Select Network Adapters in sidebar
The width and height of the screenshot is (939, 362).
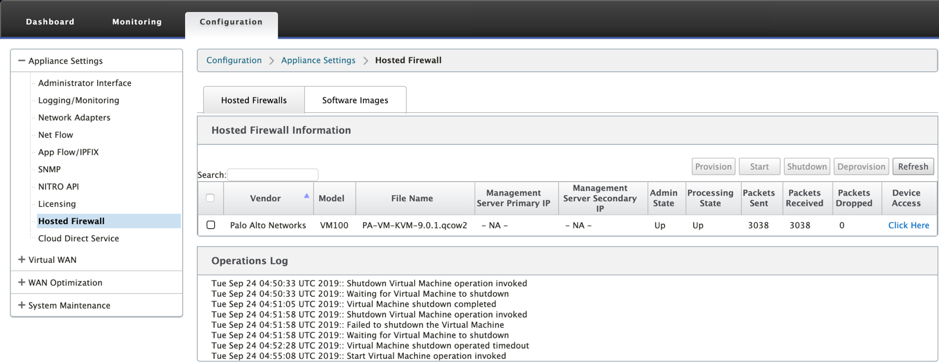point(74,117)
